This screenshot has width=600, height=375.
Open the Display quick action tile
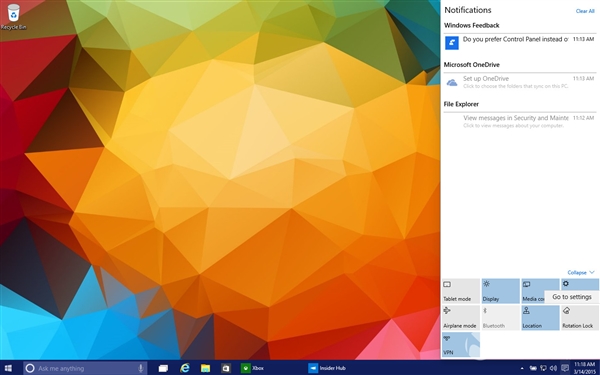tap(501, 291)
